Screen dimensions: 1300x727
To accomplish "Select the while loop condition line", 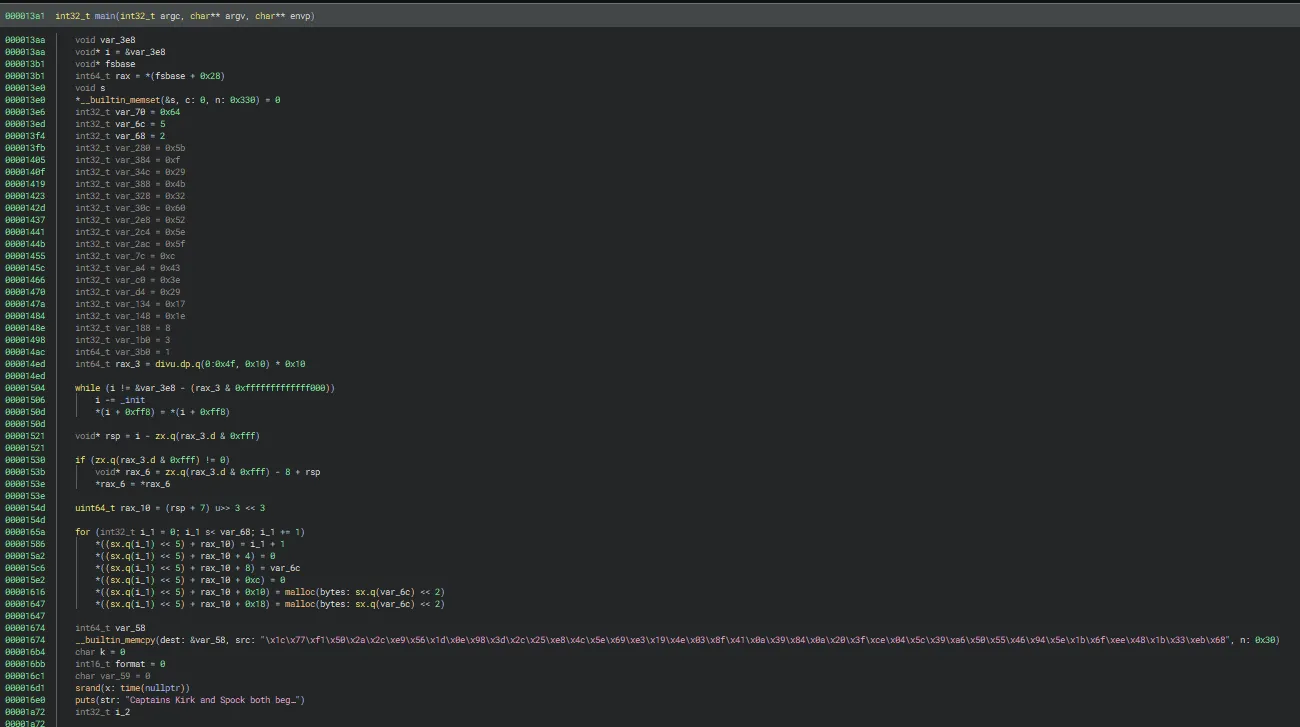I will click(205, 388).
